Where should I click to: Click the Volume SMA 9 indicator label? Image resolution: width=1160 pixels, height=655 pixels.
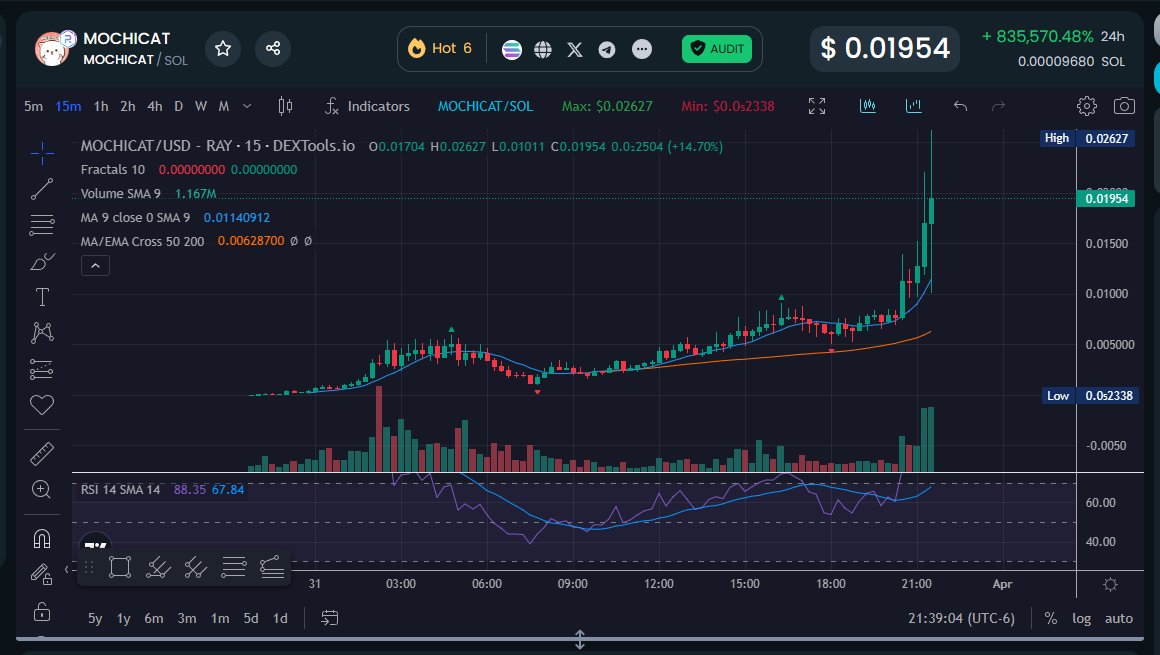point(121,194)
